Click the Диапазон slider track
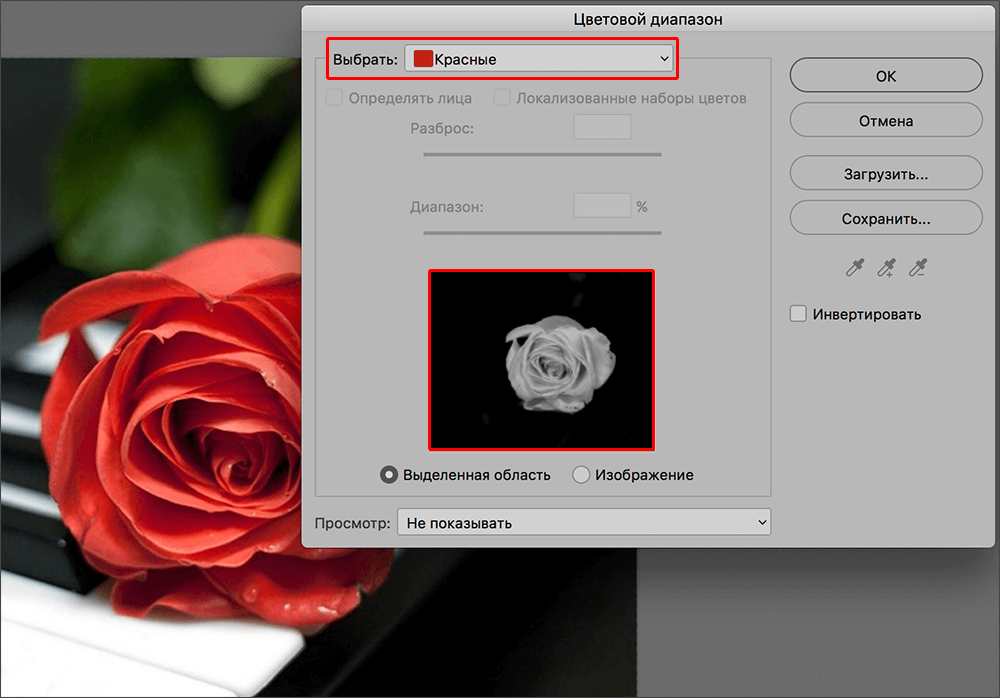The height and width of the screenshot is (698, 1000). tap(541, 232)
